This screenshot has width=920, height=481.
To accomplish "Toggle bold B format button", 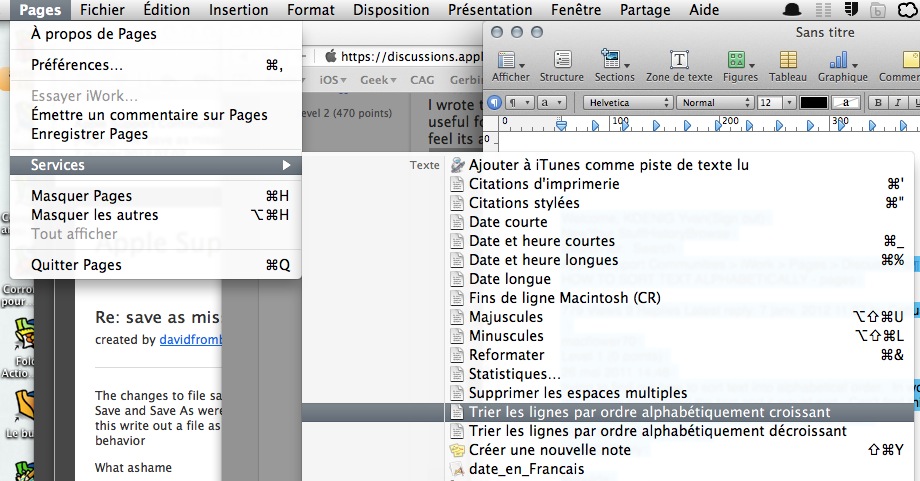I will (x=878, y=103).
